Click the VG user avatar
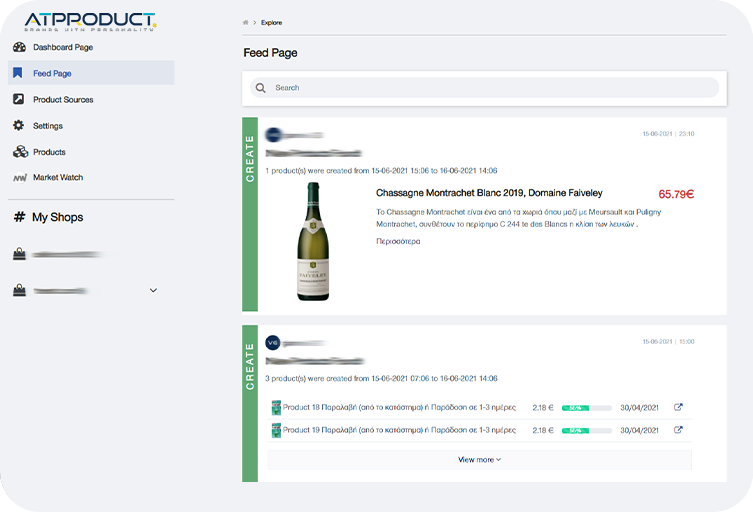Viewport: 753px width, 512px height. click(x=273, y=343)
